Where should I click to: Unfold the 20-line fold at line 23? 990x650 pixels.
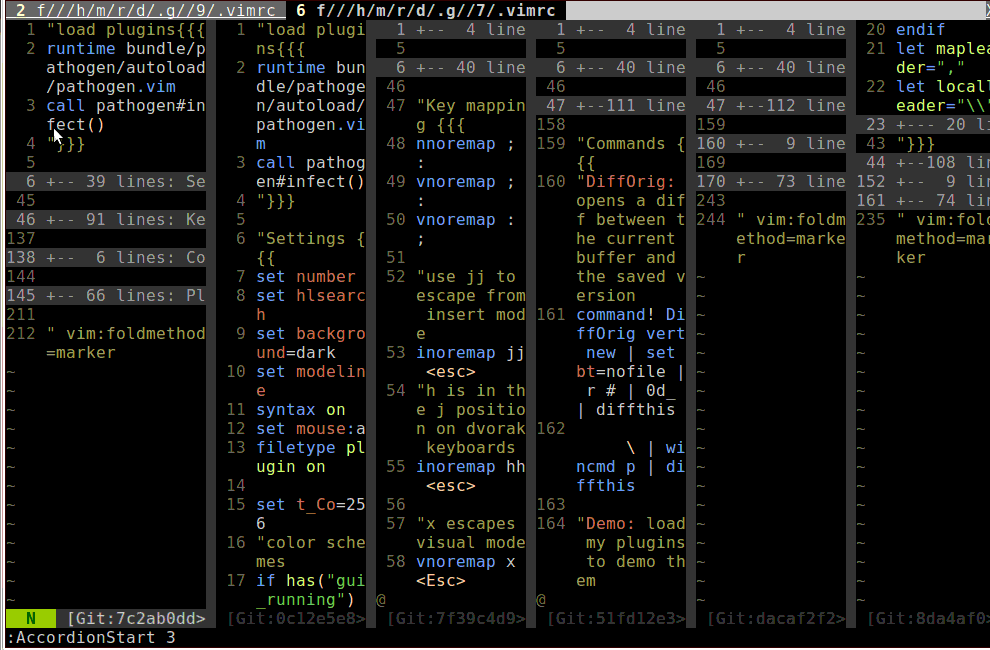[923, 124]
